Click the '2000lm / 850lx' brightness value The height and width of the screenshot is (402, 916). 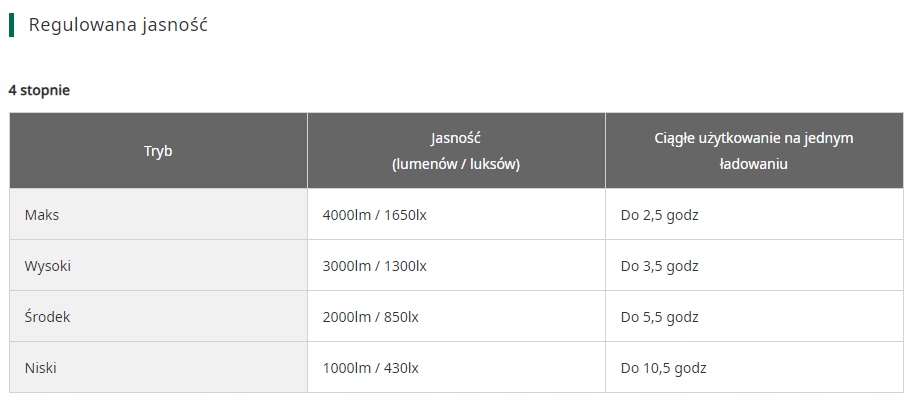(371, 317)
